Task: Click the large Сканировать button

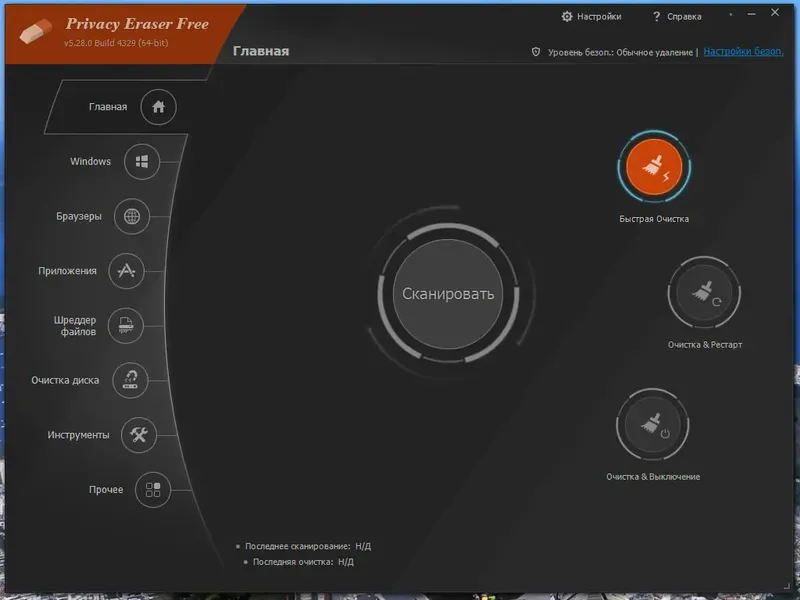Action: 447,294
